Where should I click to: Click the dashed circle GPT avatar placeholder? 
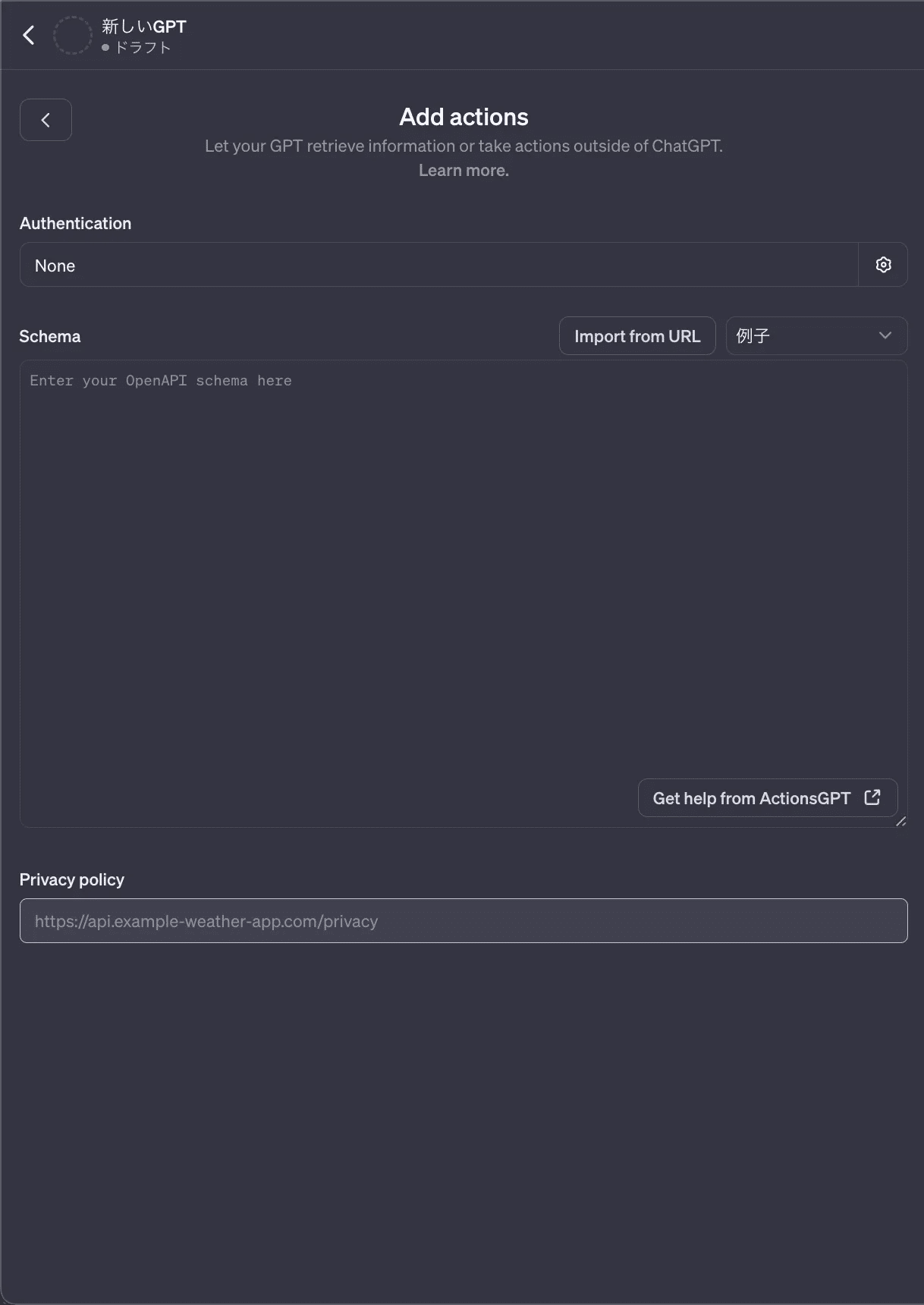pos(73,35)
